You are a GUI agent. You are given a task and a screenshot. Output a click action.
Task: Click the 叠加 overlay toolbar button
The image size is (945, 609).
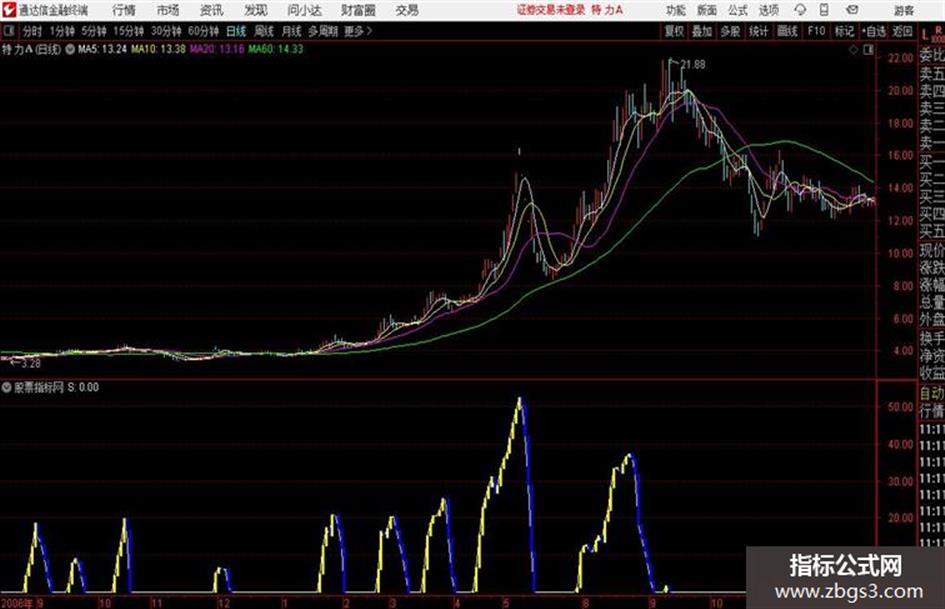(x=702, y=31)
